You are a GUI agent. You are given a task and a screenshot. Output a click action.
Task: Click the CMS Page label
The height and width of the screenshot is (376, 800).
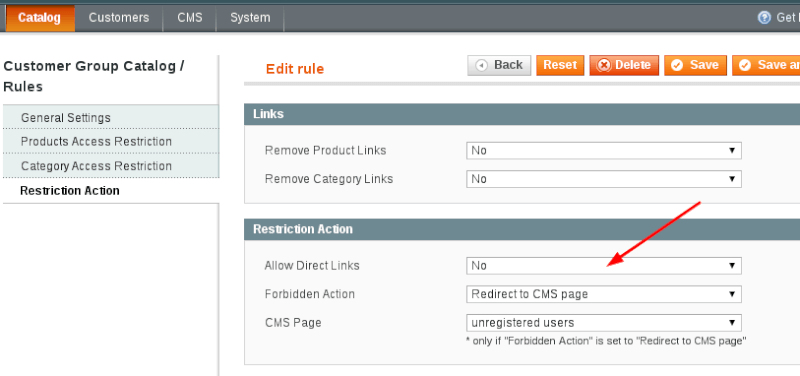point(293,323)
